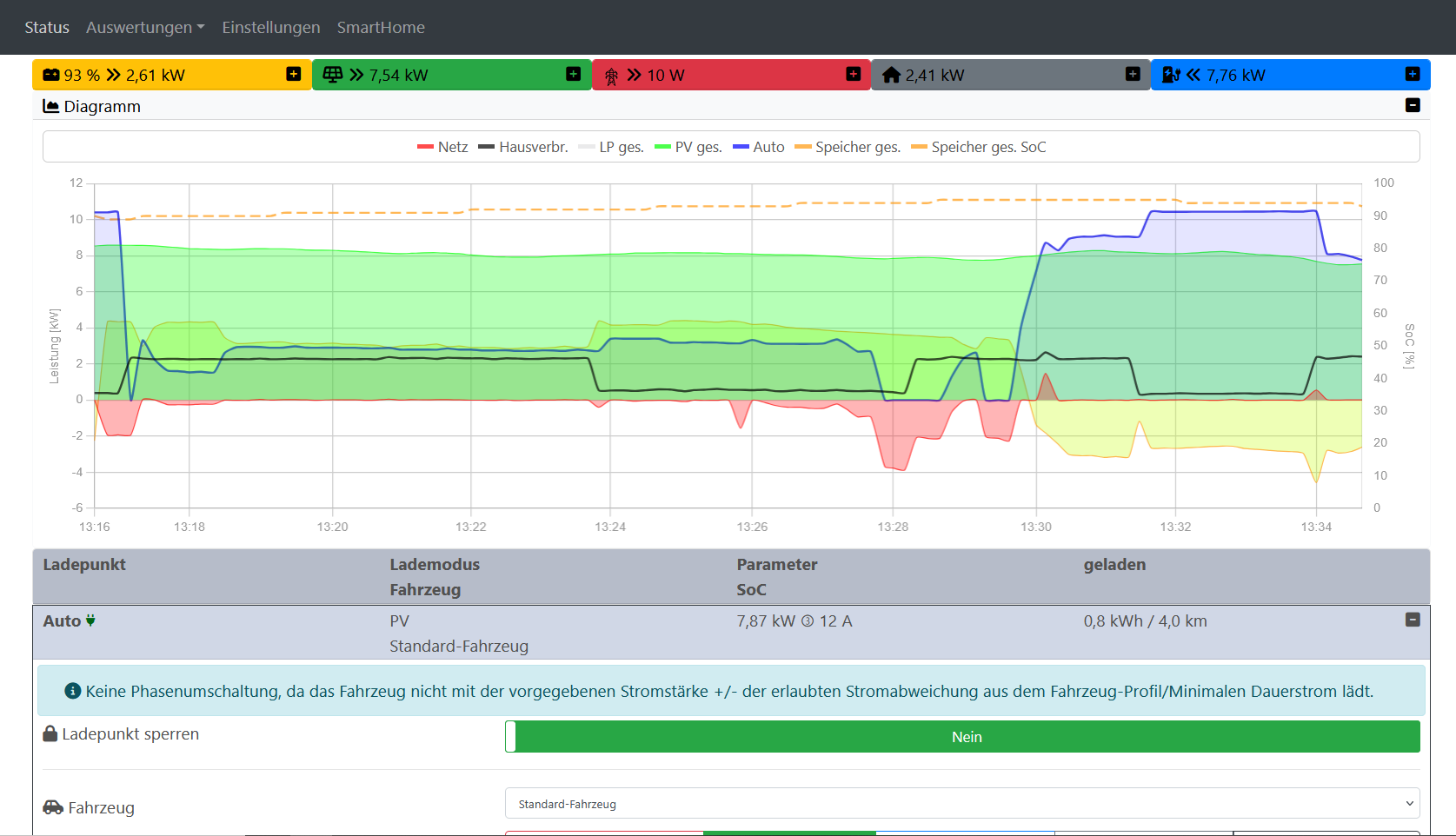The width and height of the screenshot is (1456, 836).
Task: Click the solar panel icon in green card
Action: tap(332, 76)
